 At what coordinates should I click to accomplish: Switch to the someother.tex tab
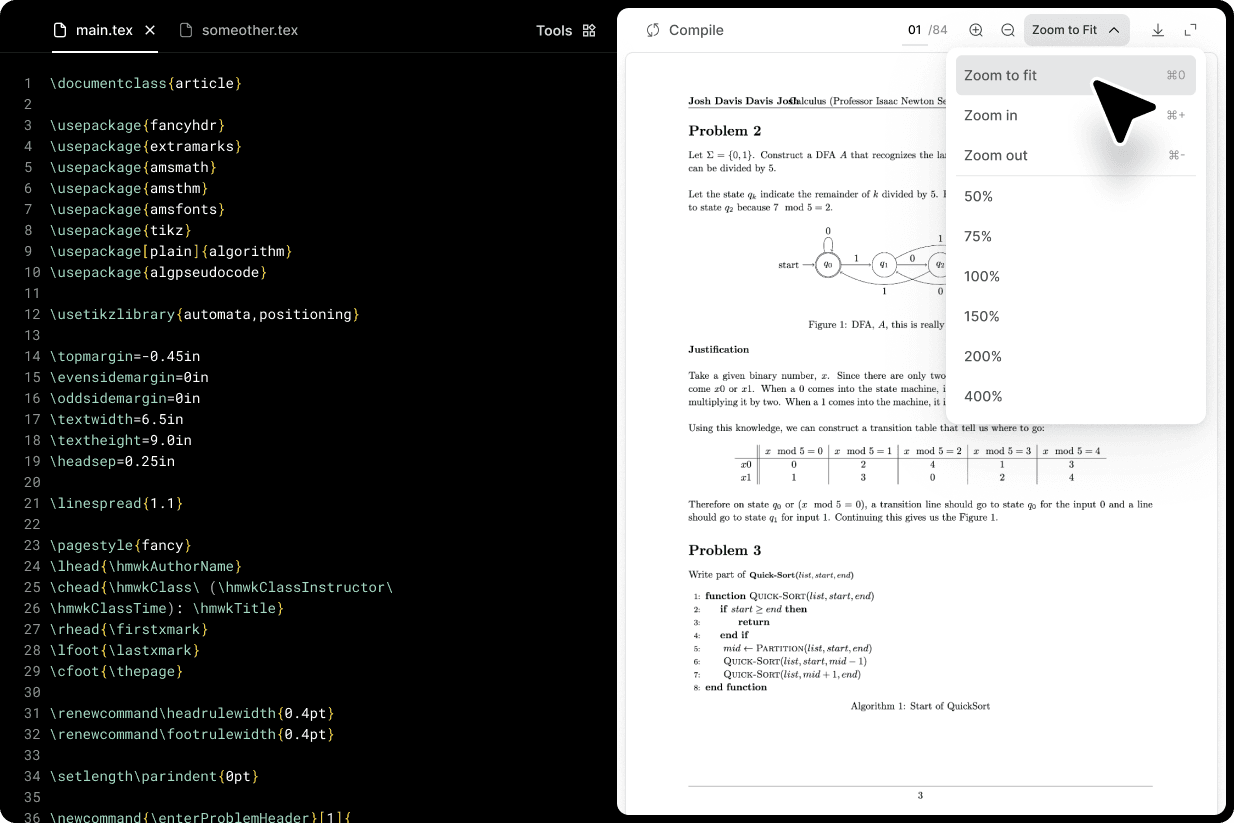[238, 30]
